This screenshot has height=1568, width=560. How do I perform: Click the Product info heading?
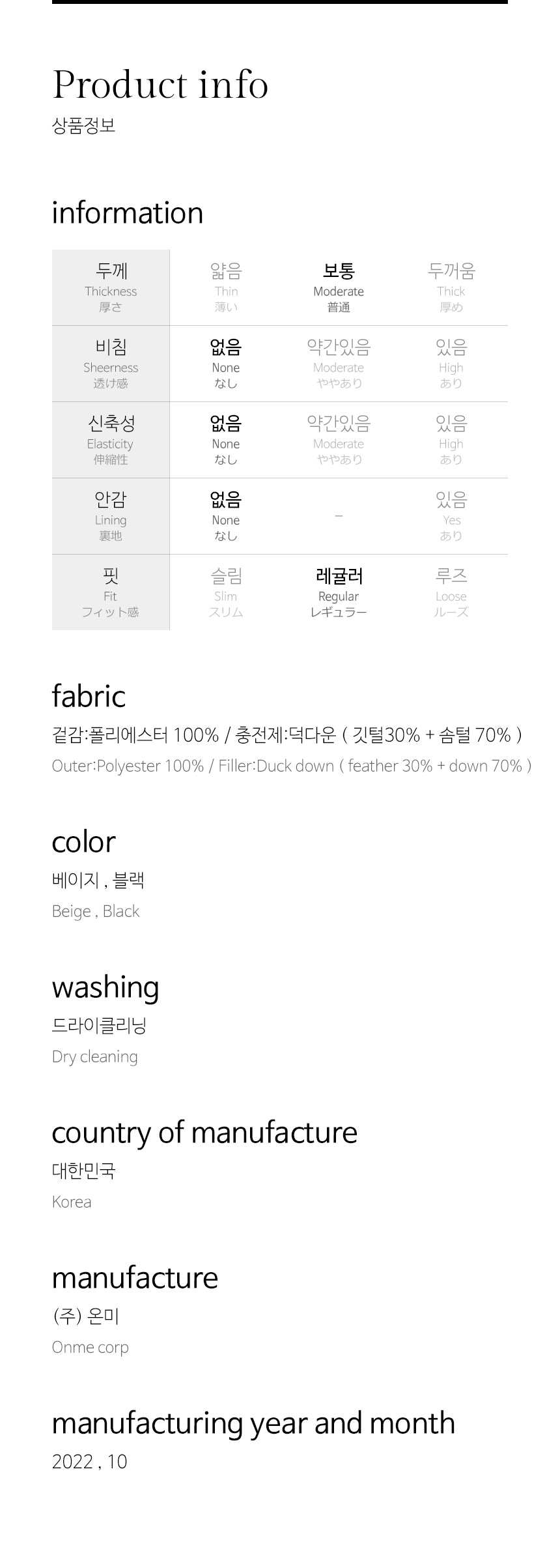pos(160,85)
